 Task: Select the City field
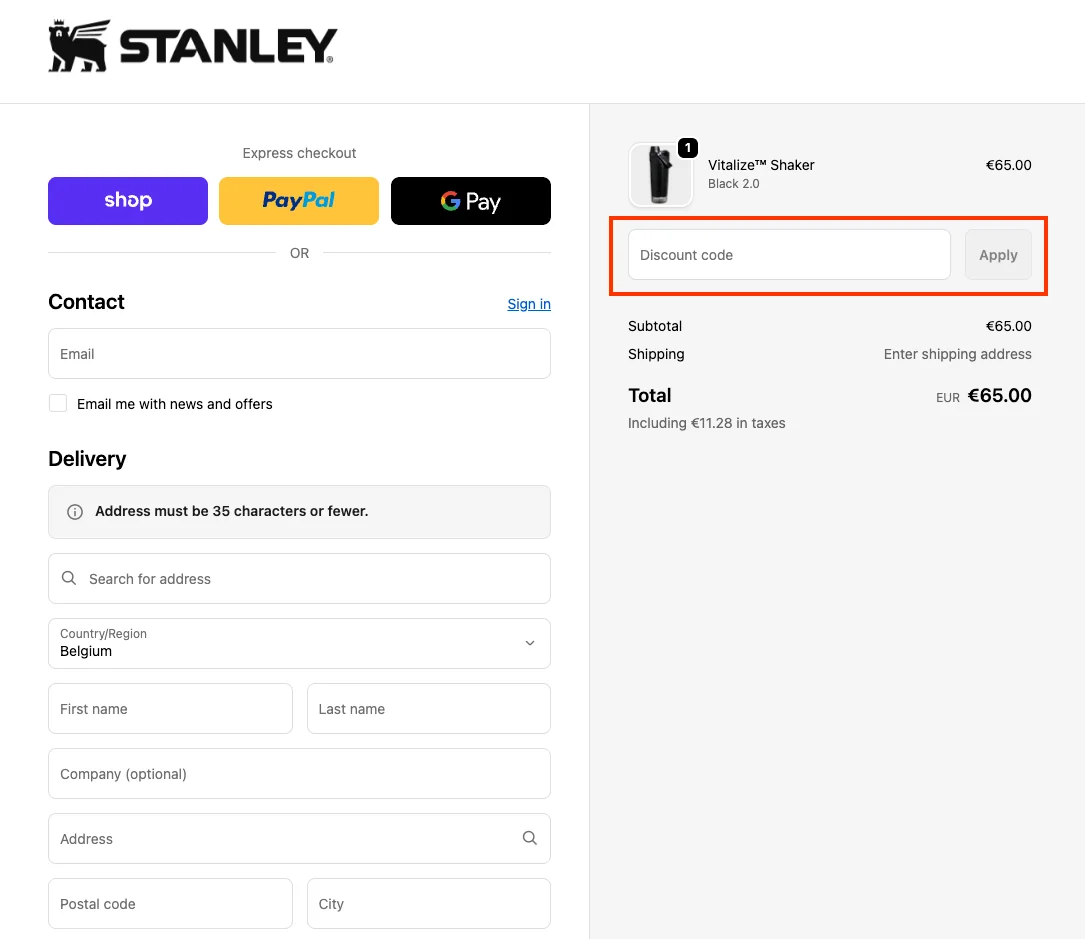[429, 904]
